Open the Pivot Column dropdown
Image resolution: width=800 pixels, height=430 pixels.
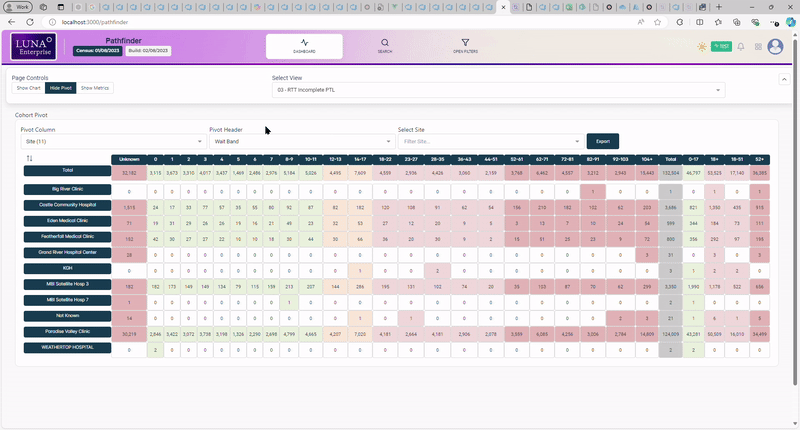tap(110, 142)
